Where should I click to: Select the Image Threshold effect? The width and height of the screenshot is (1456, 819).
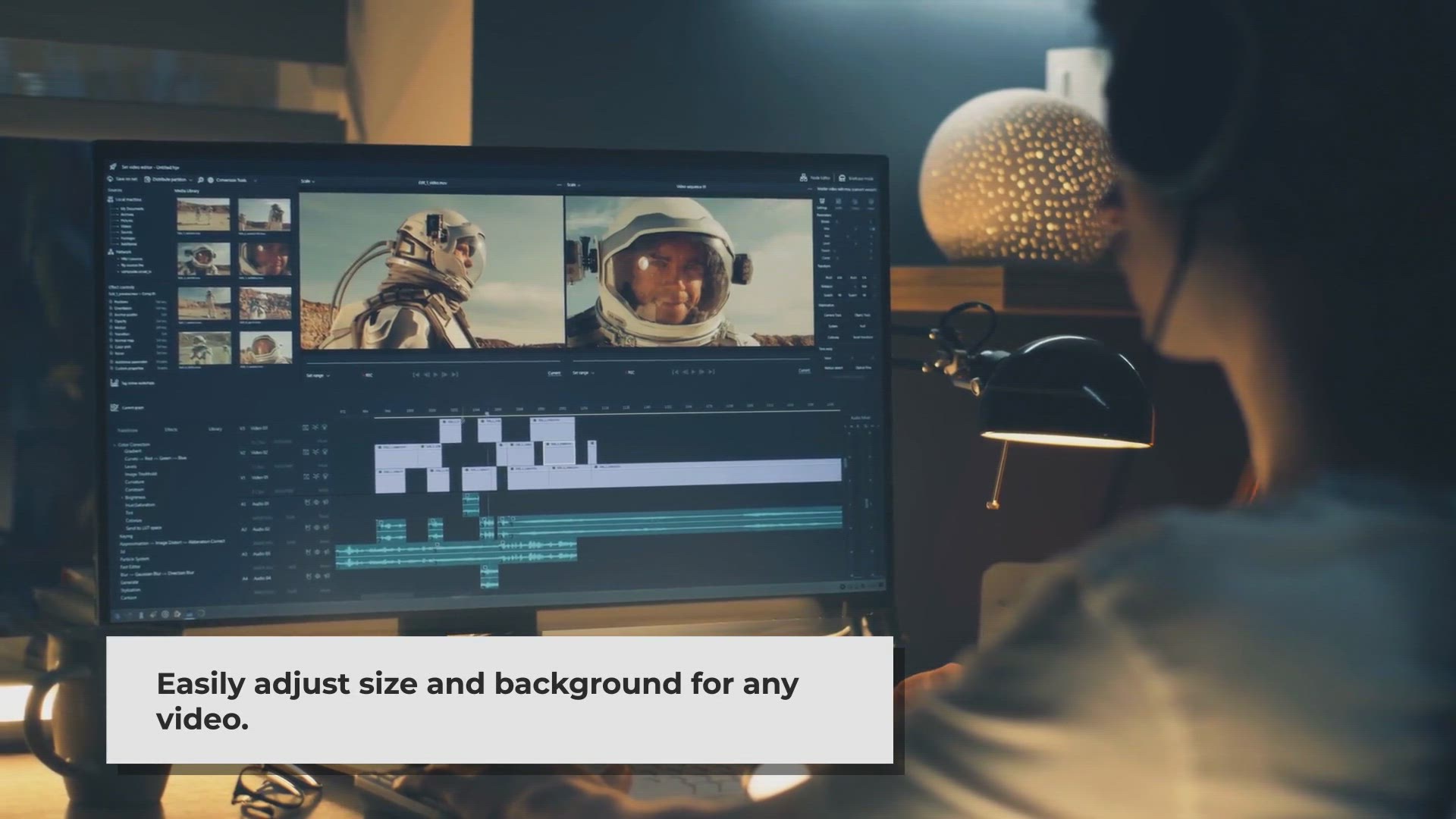click(140, 474)
